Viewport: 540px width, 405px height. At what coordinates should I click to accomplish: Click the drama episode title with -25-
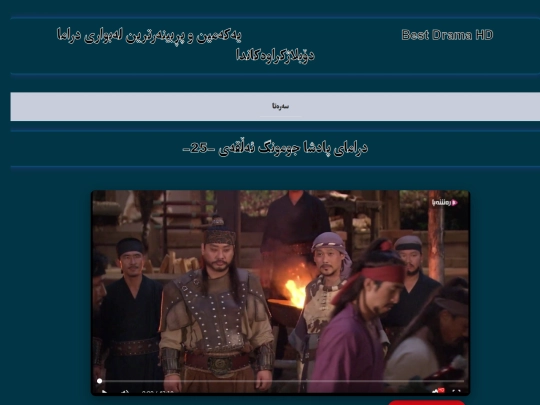pyautogui.click(x=275, y=148)
